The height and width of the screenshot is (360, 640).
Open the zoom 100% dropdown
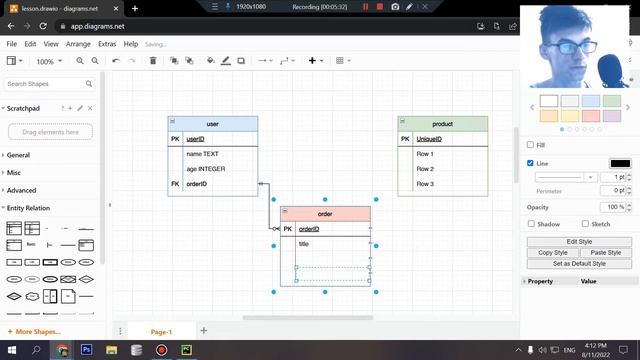click(x=49, y=61)
